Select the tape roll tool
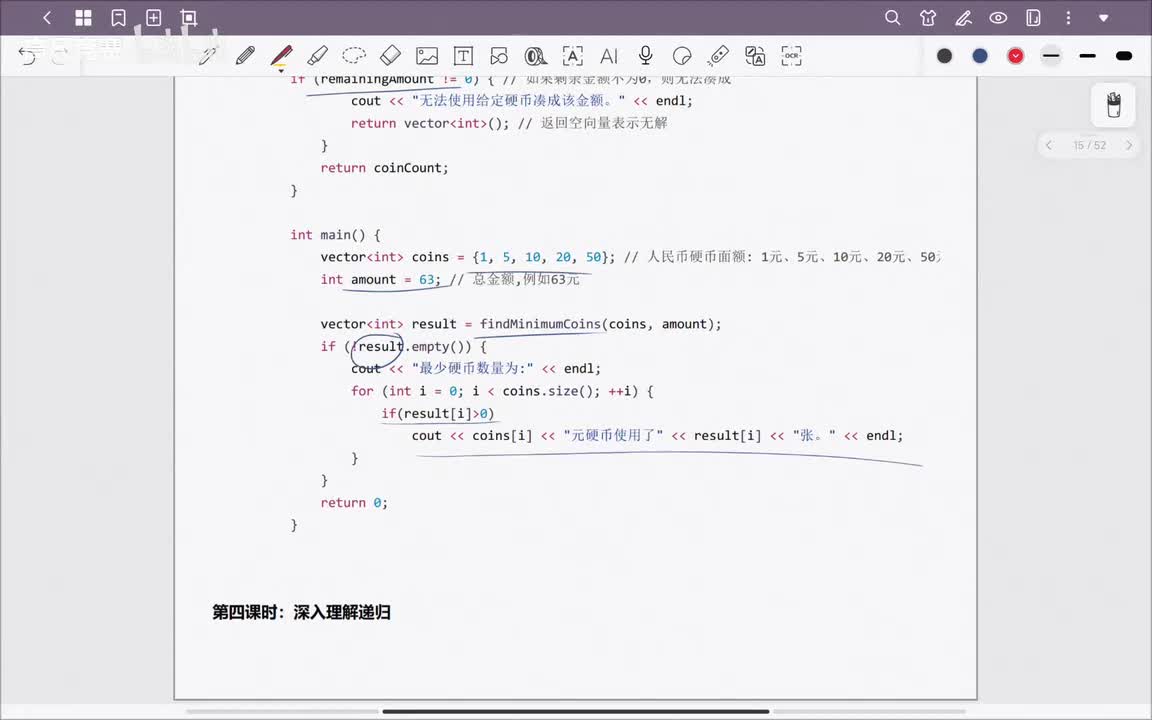 pos(536,56)
